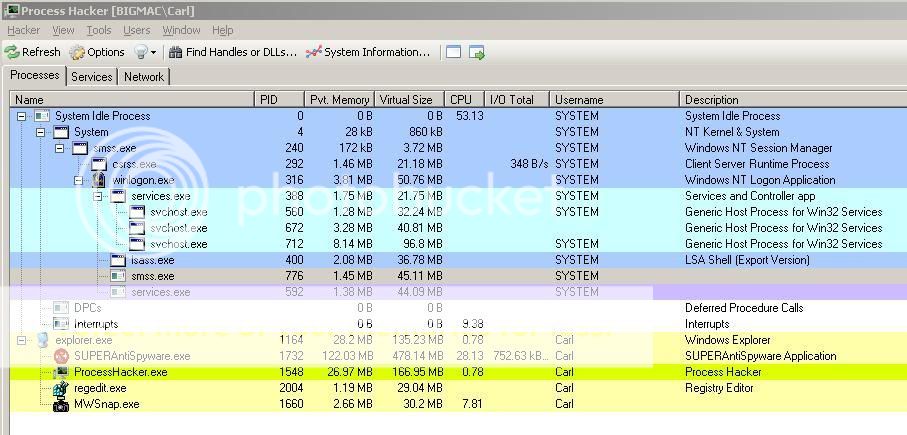Switch to the Processes tab
The width and height of the screenshot is (907, 435).
[35, 75]
